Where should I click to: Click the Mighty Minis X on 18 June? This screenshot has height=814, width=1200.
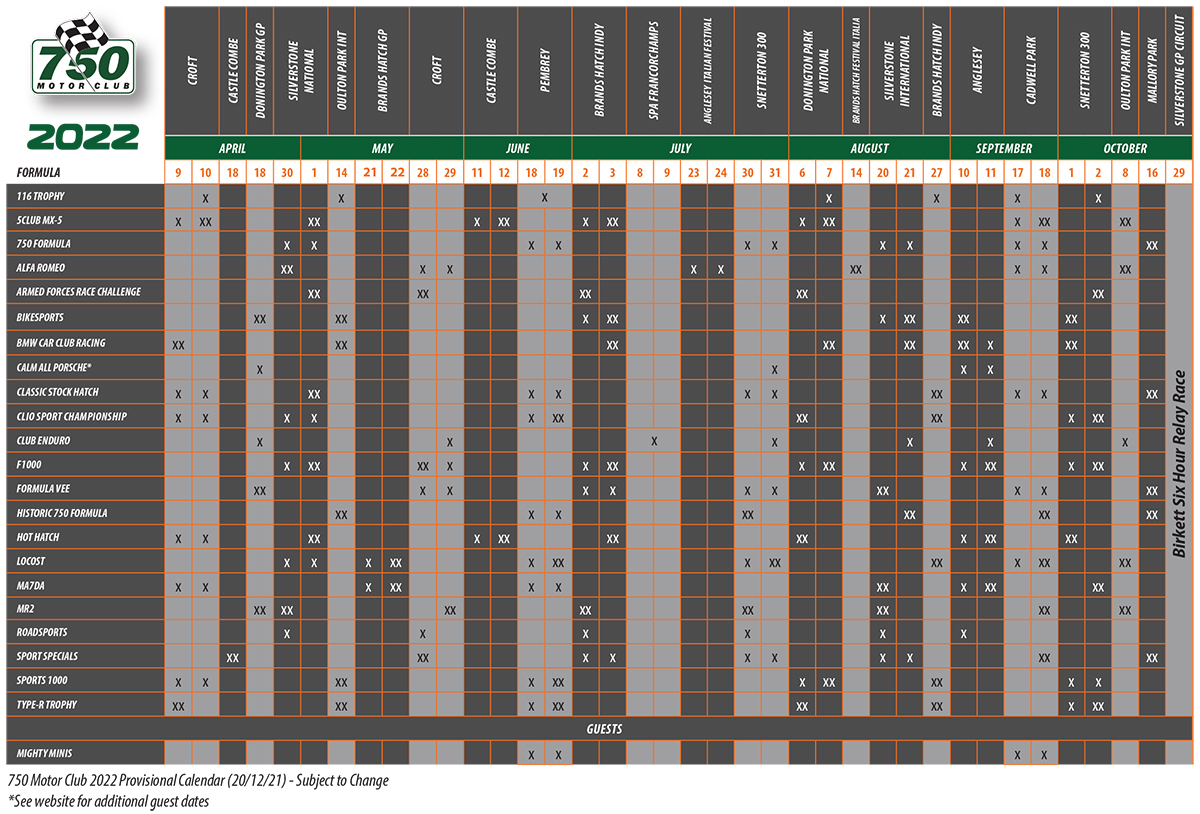pos(531,755)
